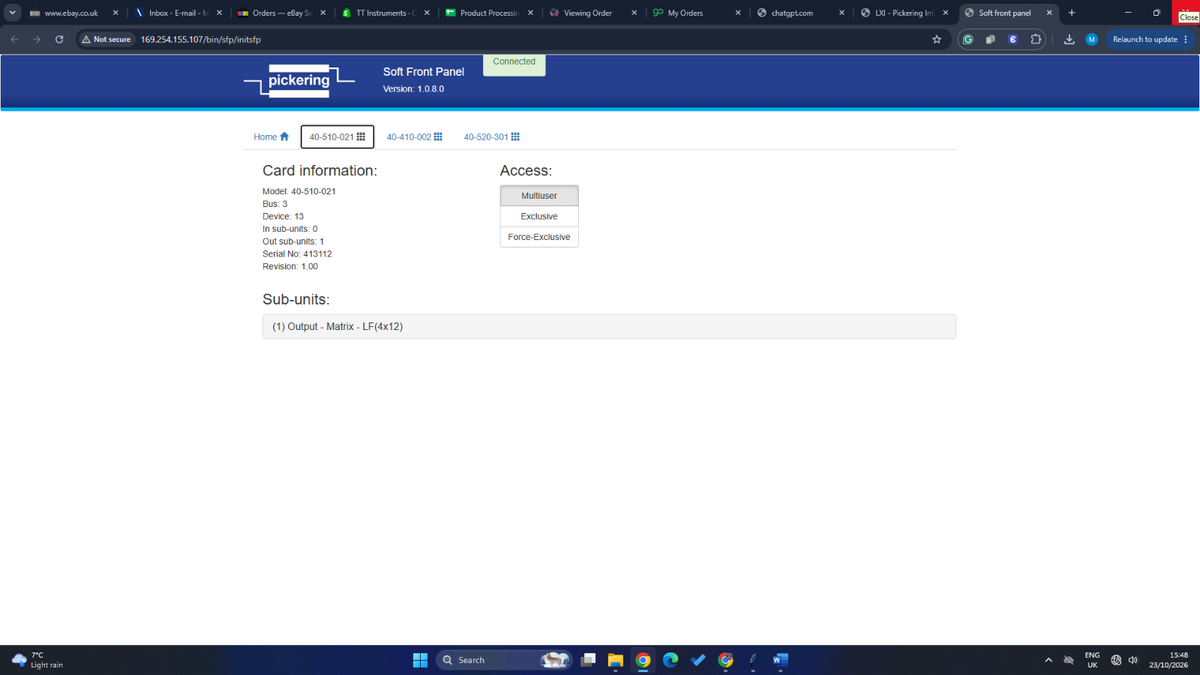1200x675 pixels.
Task: Switch to the www.ebay.co.uk browser tab
Action: [73, 13]
